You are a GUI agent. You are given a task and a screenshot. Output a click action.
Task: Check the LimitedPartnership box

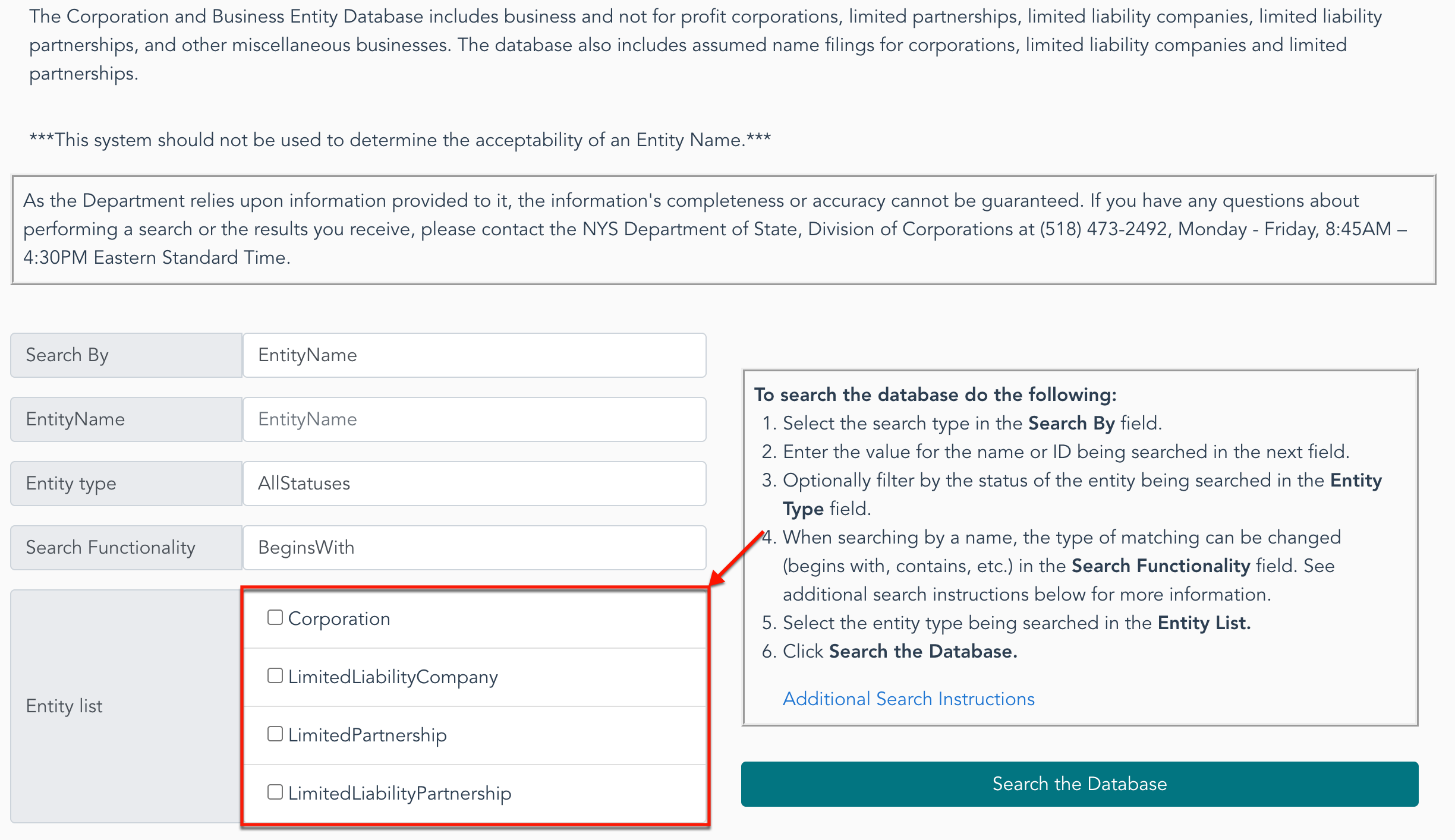275,734
